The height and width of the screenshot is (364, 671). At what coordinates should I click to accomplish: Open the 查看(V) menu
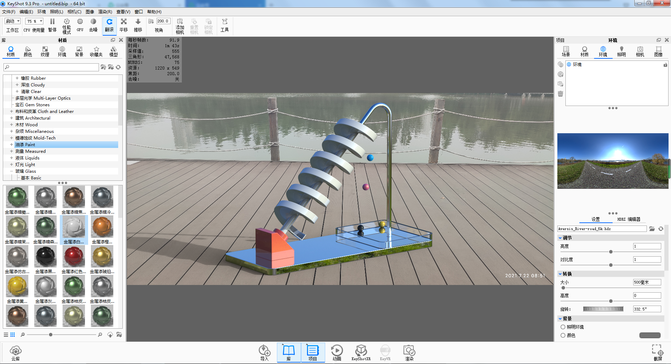click(124, 12)
